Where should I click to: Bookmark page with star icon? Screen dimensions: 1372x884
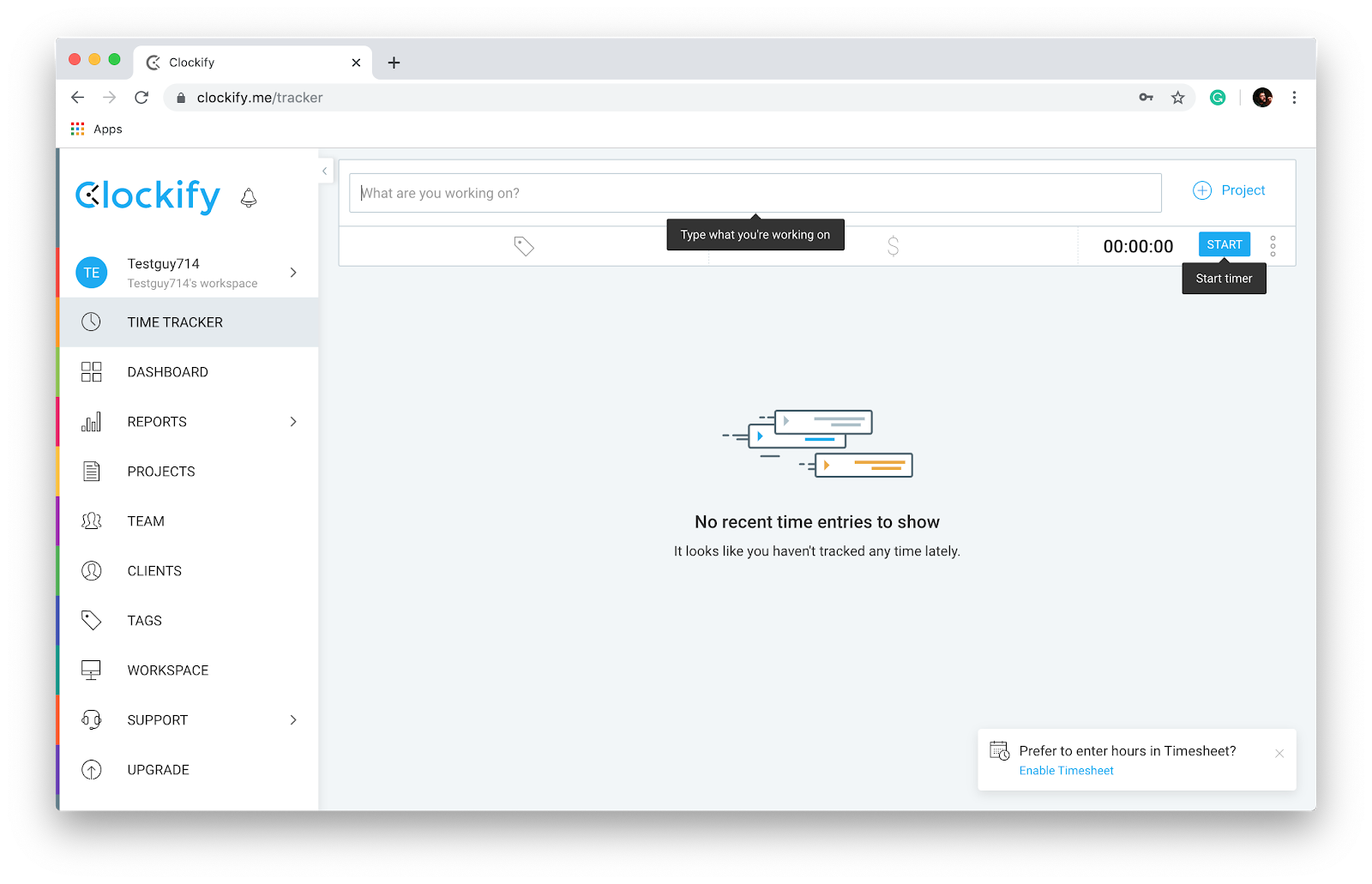(1178, 98)
